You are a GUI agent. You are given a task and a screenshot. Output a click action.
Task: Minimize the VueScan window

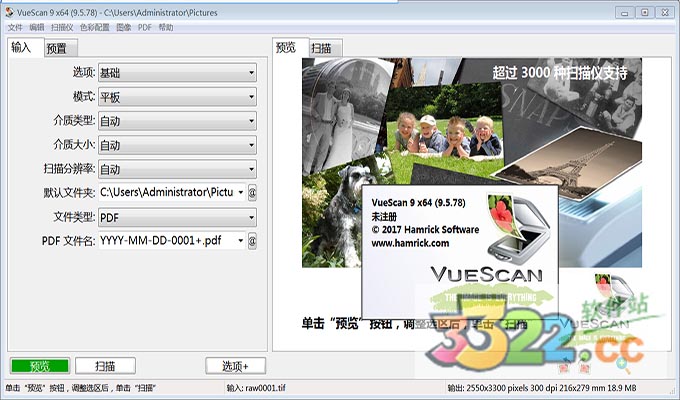tap(624, 13)
